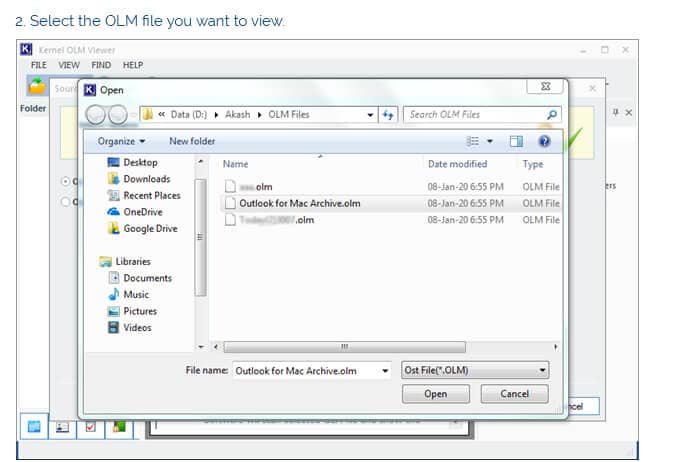Image resolution: width=698 pixels, height=462 pixels.
Task: Click the Cancel button in Open dialog
Action: tap(514, 394)
